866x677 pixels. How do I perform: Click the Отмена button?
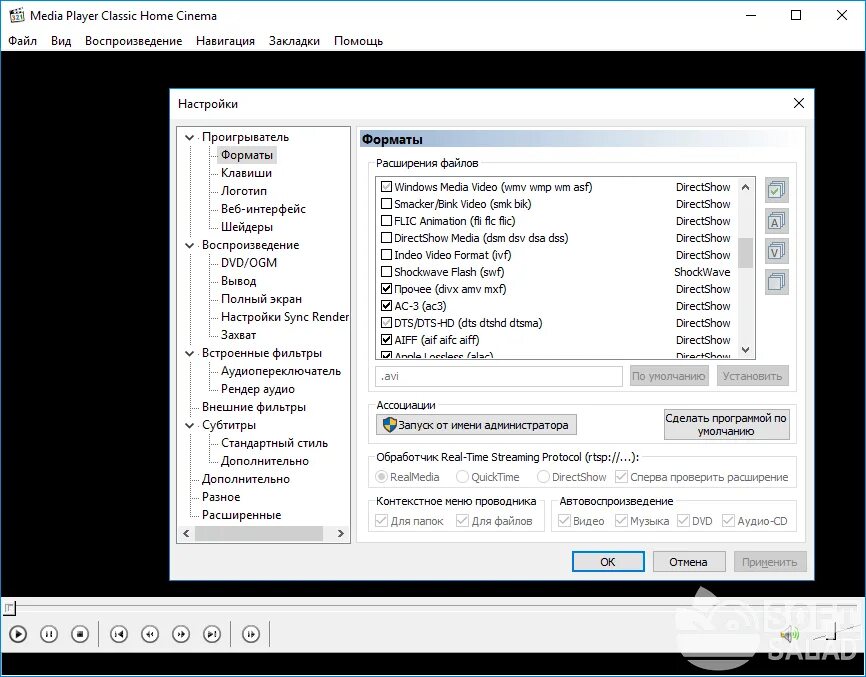(x=688, y=562)
